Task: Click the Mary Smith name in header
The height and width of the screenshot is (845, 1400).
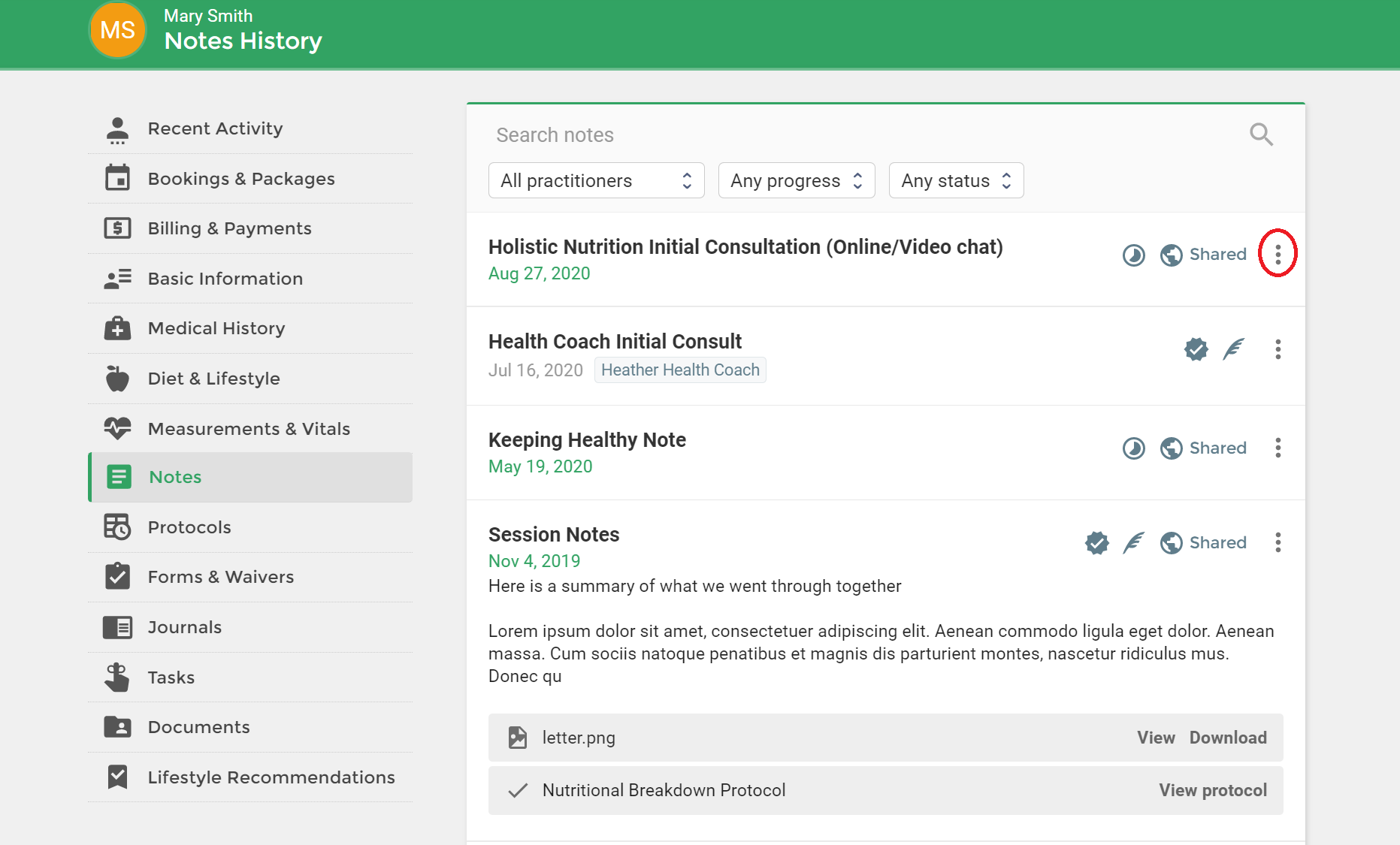Action: click(x=208, y=16)
